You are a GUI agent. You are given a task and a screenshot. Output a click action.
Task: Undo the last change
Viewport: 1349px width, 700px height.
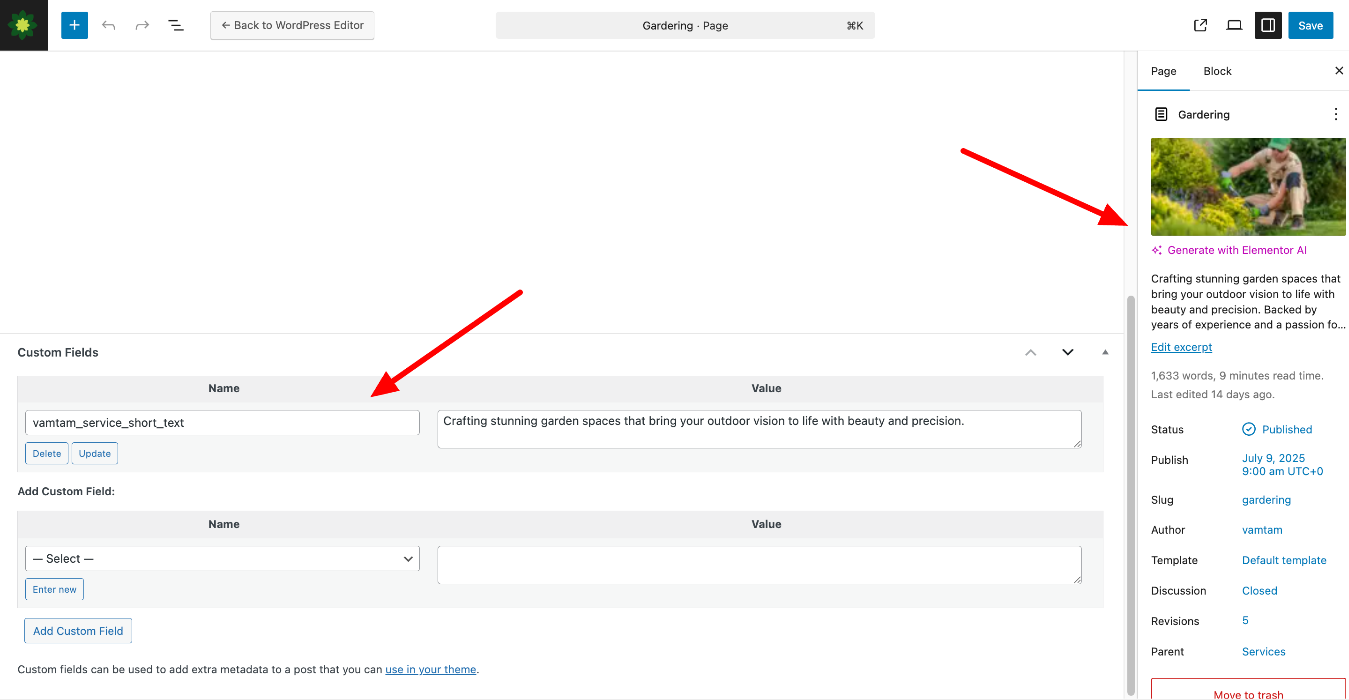click(109, 25)
